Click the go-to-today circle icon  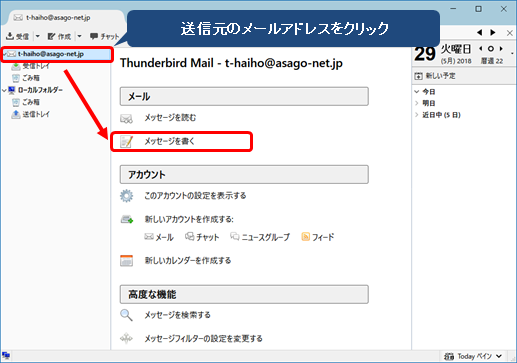pos(491,49)
